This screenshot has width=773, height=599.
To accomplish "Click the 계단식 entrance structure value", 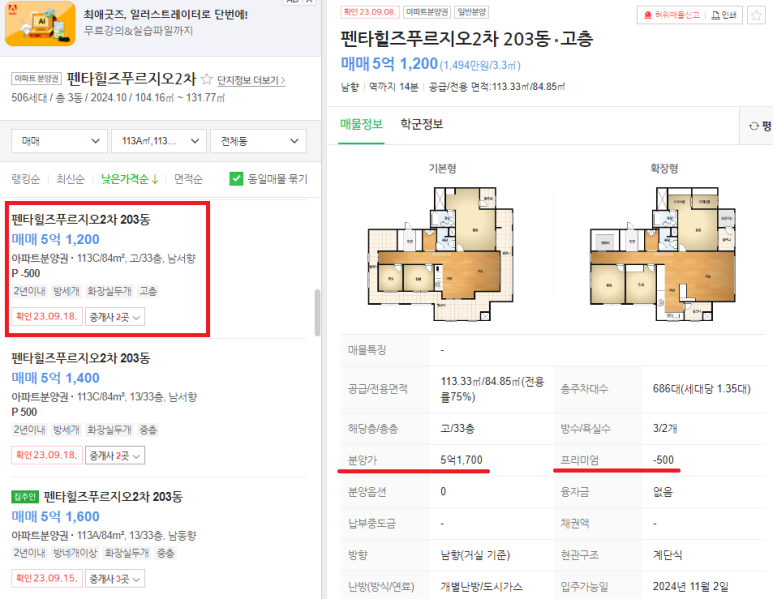I will coord(668,555).
